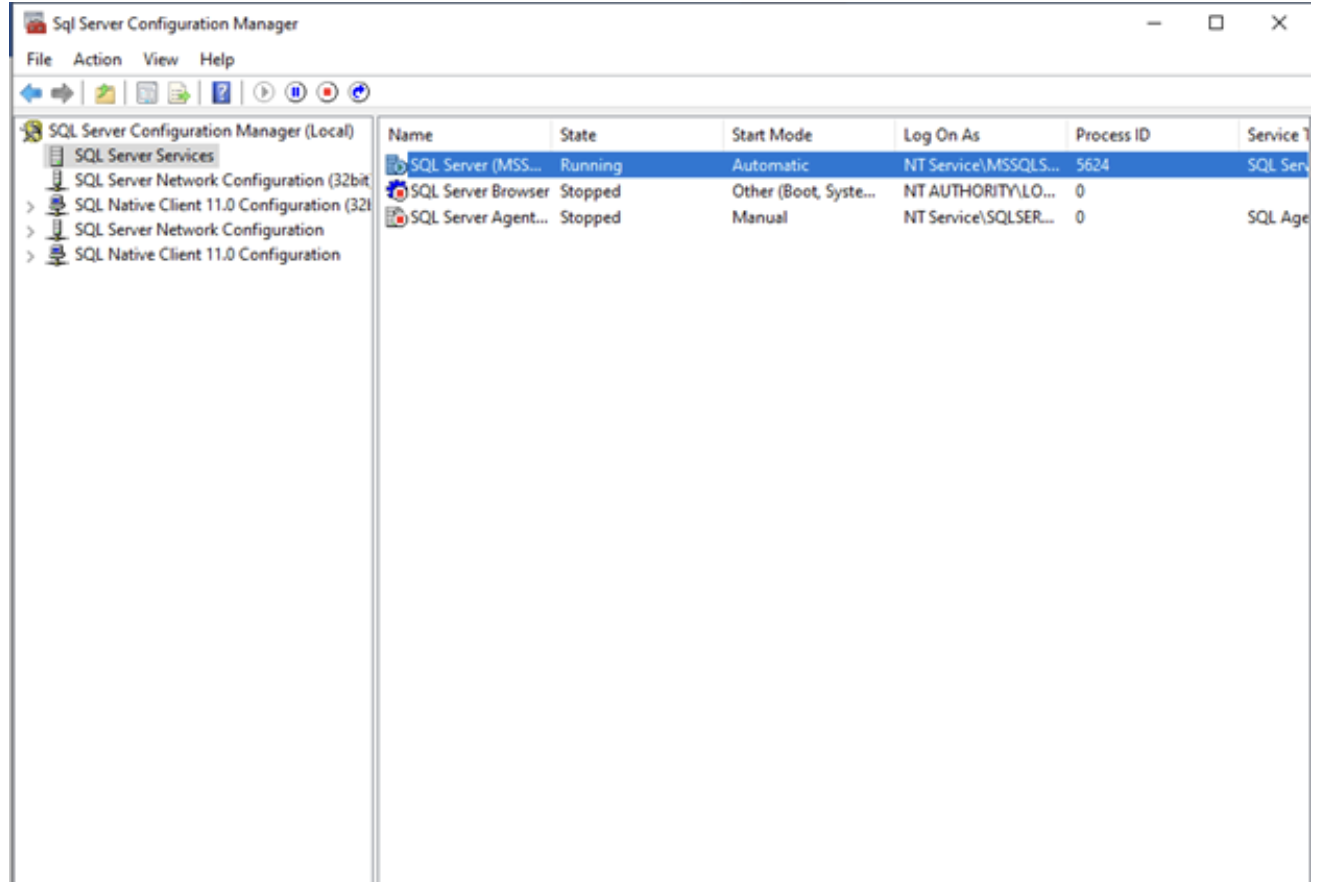Click the NT Service\MSSQLS... log on cell
Viewport: 1318px width, 890px height.
pyautogui.click(x=981, y=165)
